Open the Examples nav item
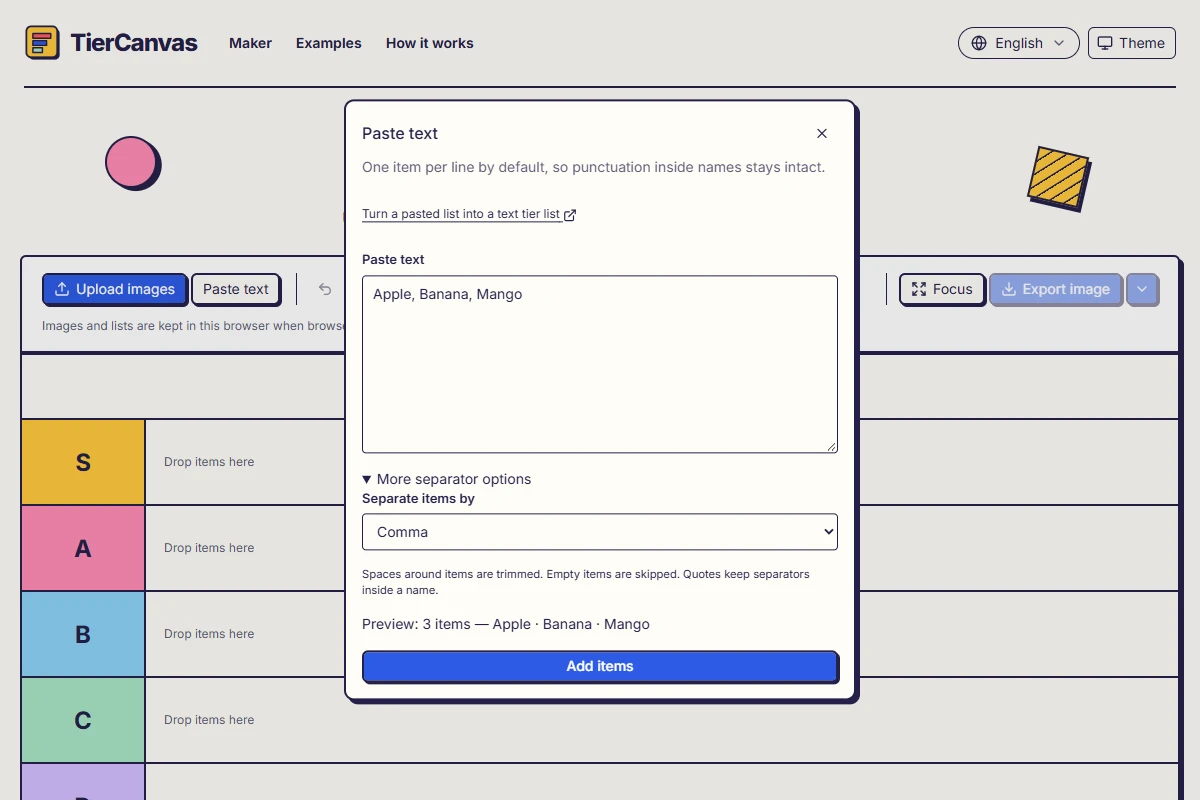The image size is (1200, 800). pos(328,43)
